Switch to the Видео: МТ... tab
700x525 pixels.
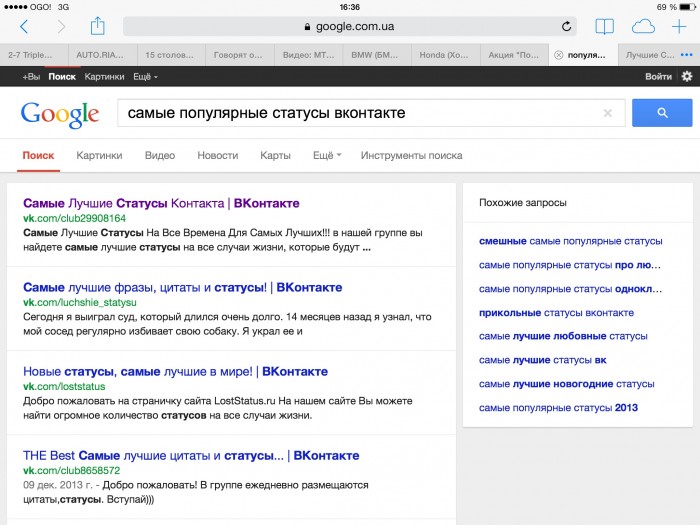point(308,55)
